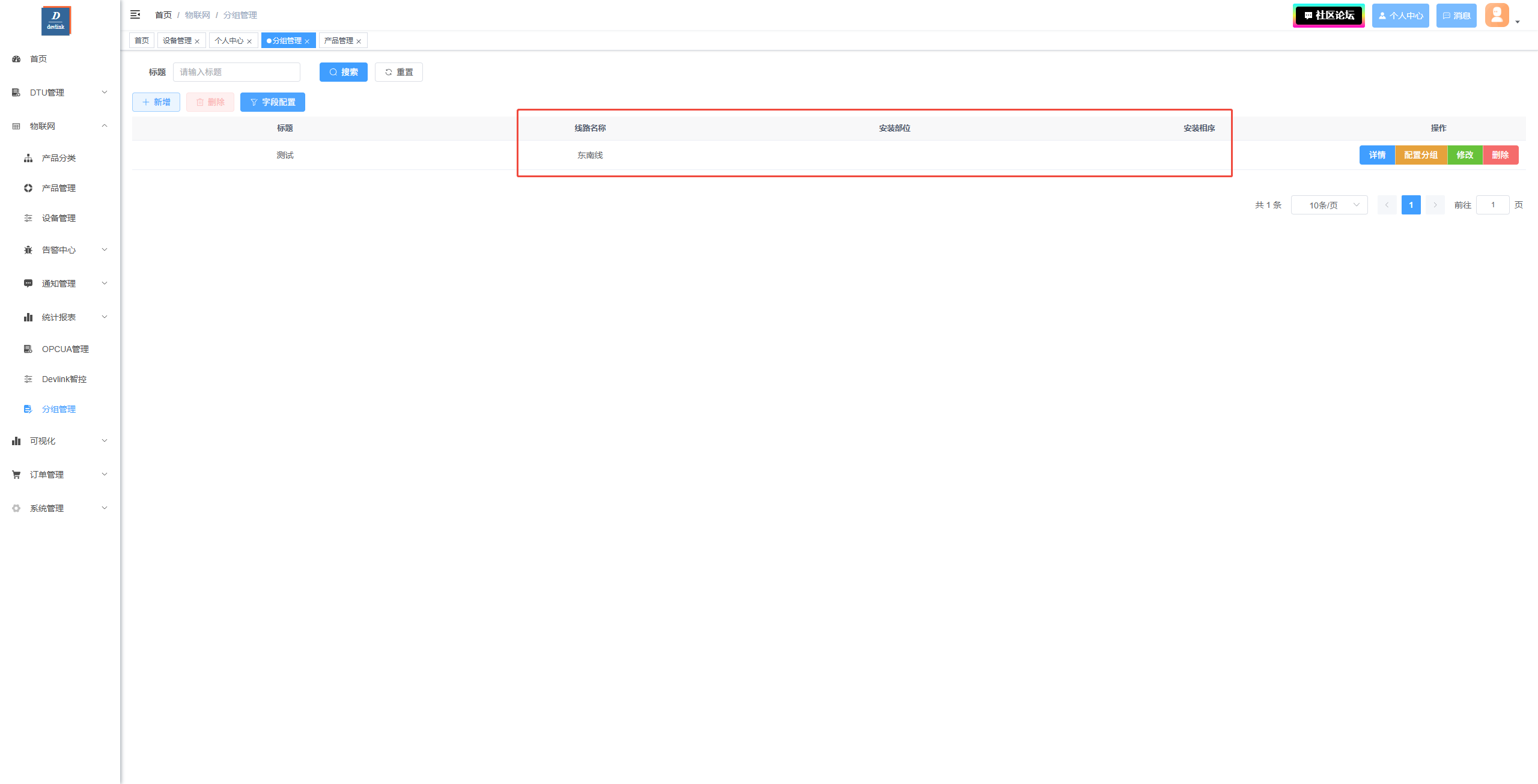Click the 字段配置 button

273,102
